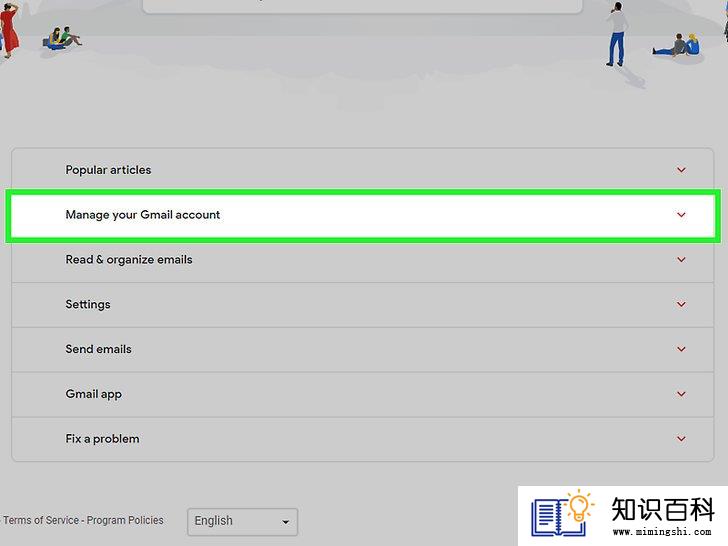Open the Program Policies link
Viewport: 728px width, 546px height.
(x=125, y=520)
